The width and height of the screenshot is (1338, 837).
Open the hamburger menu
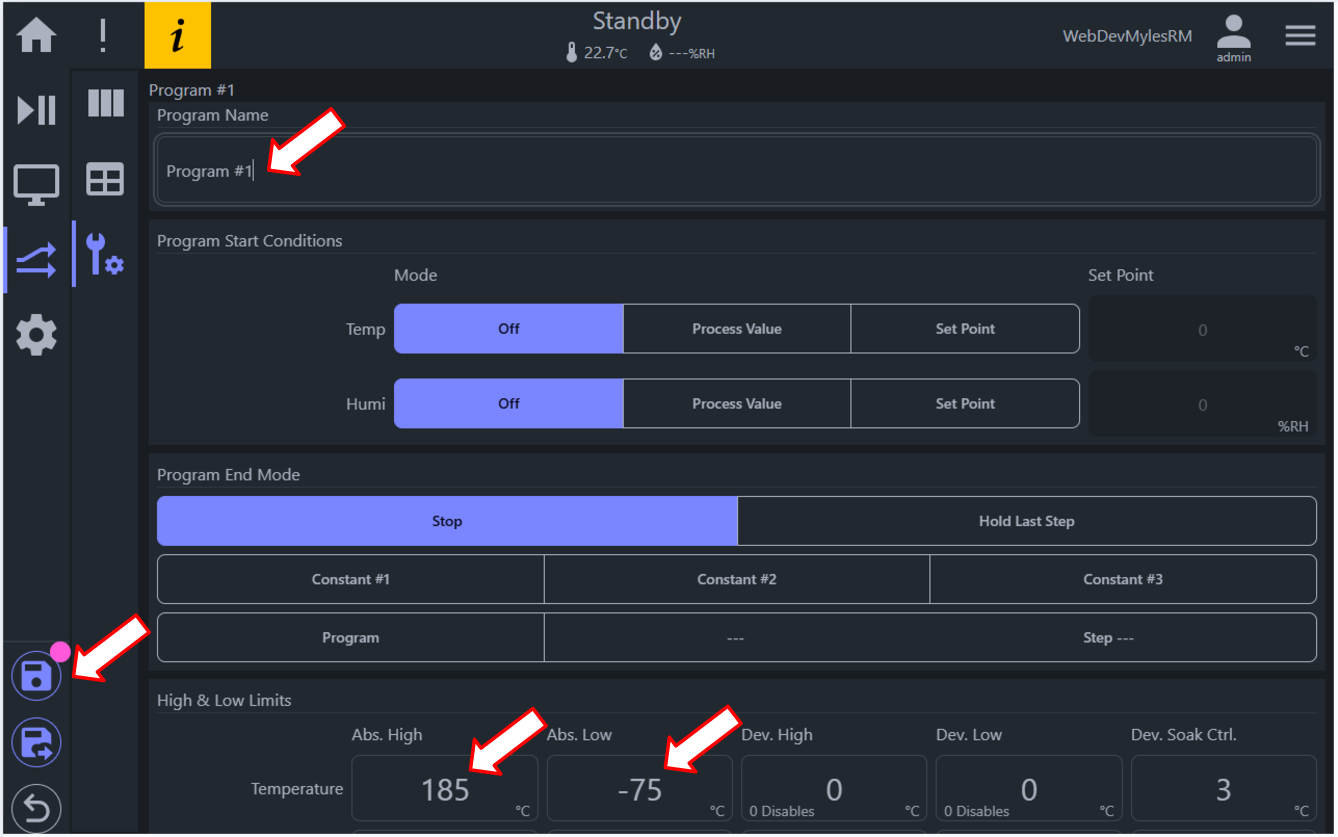1300,35
